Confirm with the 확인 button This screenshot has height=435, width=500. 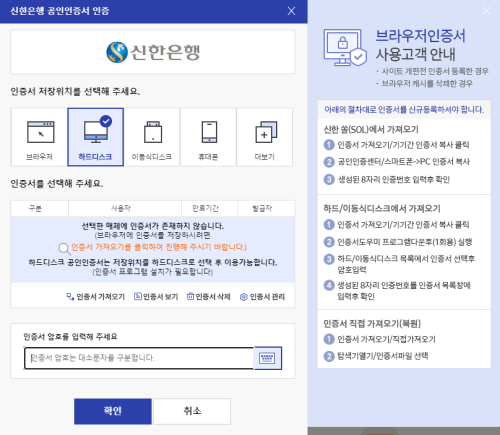click(x=113, y=411)
